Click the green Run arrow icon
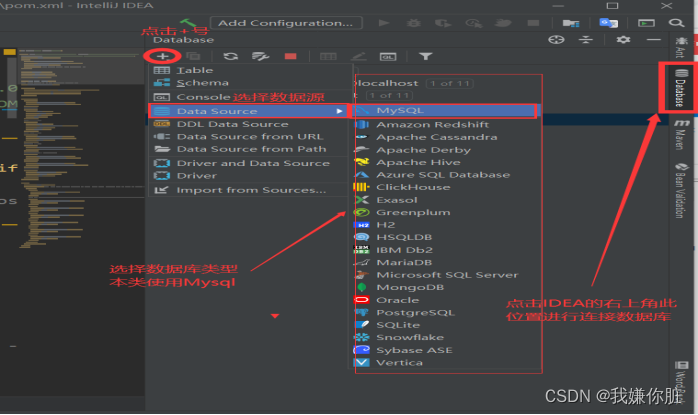698x415 pixels. coord(384,23)
